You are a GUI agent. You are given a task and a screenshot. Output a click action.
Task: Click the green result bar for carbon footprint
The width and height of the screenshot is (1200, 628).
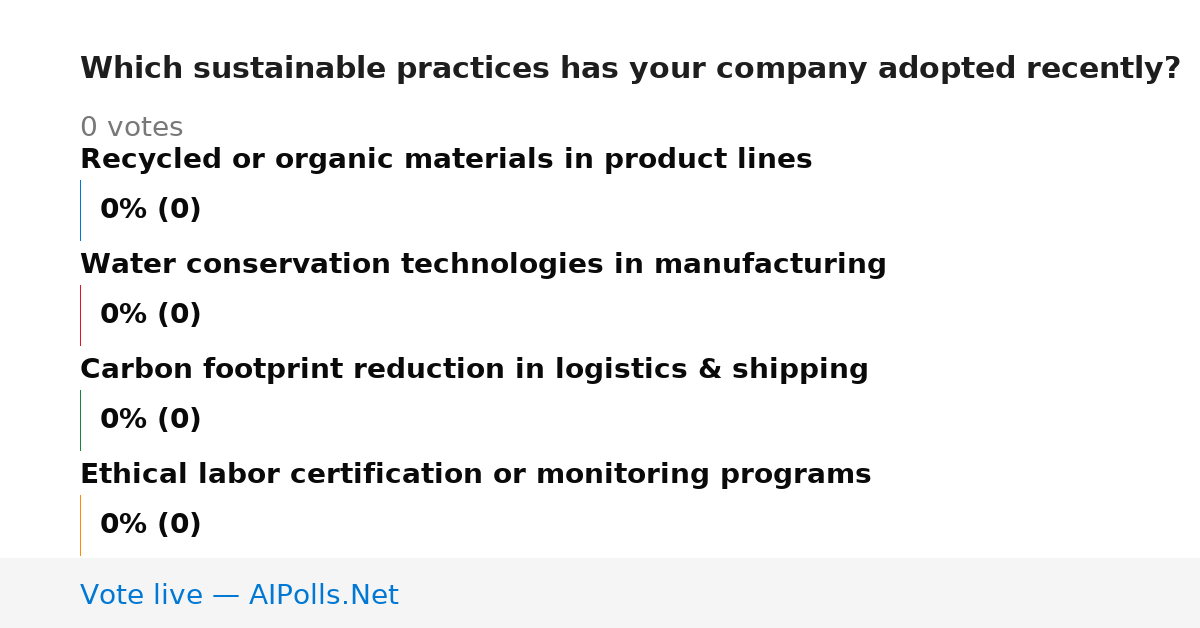pos(80,420)
